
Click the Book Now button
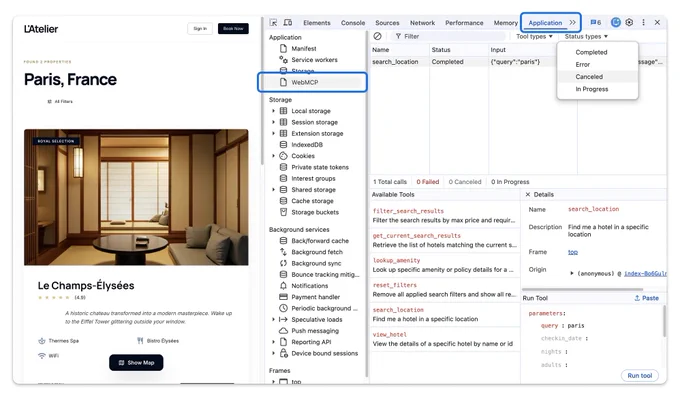(233, 29)
